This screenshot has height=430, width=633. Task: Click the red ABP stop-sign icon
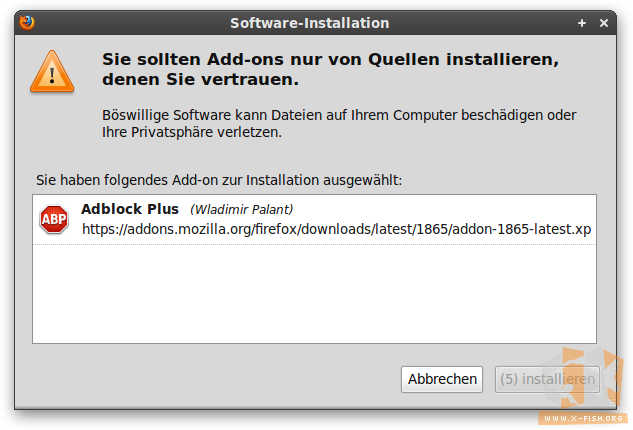[x=54, y=219]
